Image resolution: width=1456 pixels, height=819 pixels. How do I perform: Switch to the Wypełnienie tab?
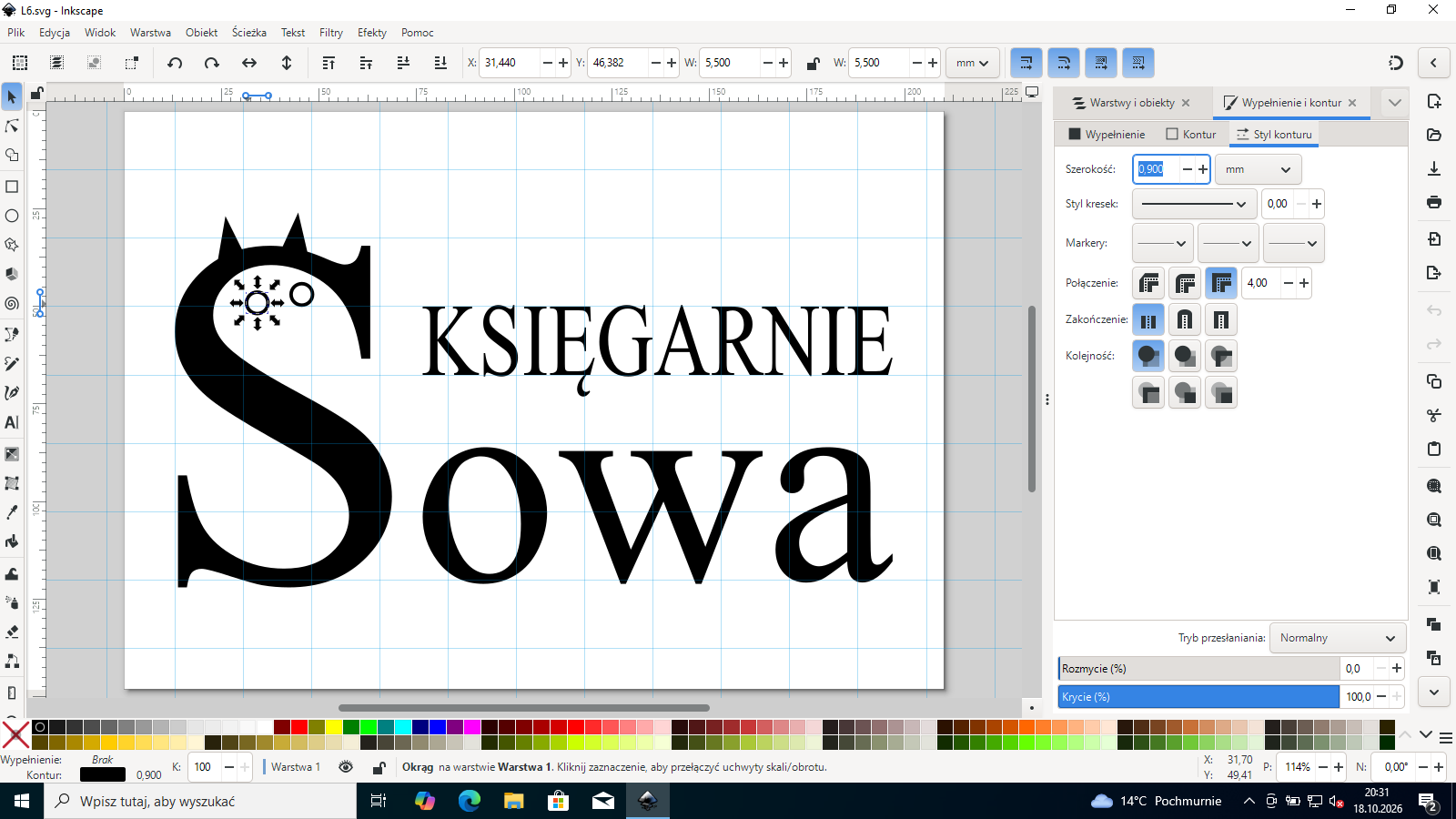pyautogui.click(x=1107, y=134)
